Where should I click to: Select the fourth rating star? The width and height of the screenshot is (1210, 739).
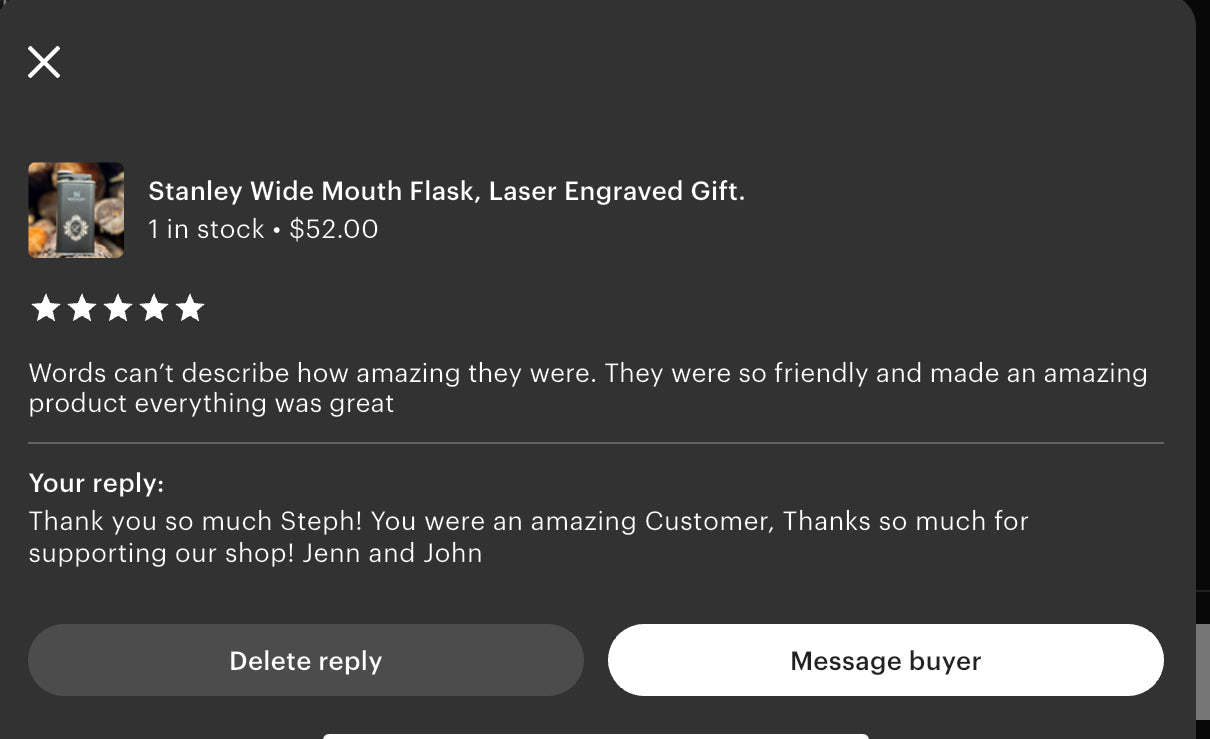[x=153, y=308]
